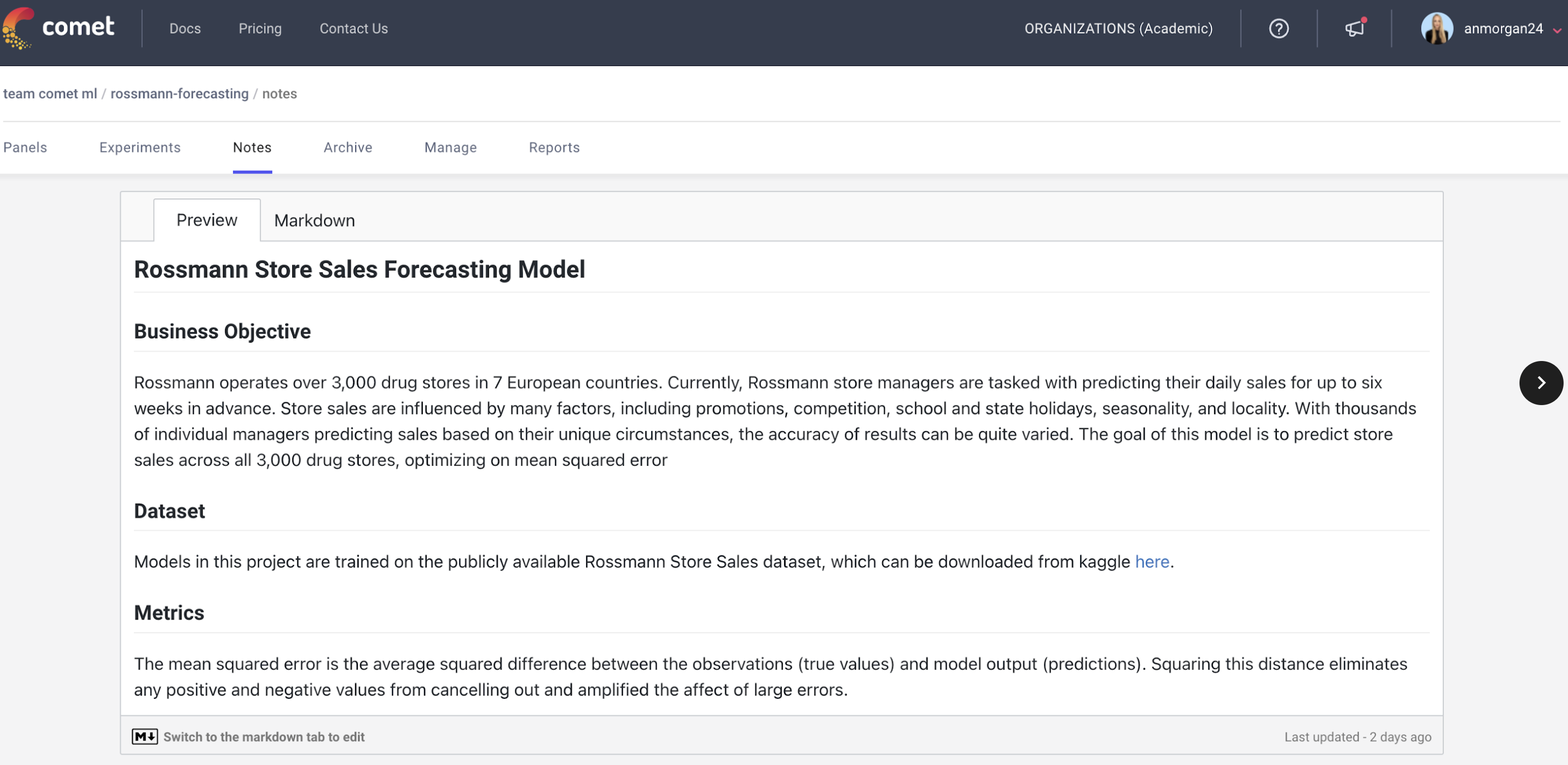Click the team comet ml breadcrumb
This screenshot has width=1568, height=765.
(49, 93)
